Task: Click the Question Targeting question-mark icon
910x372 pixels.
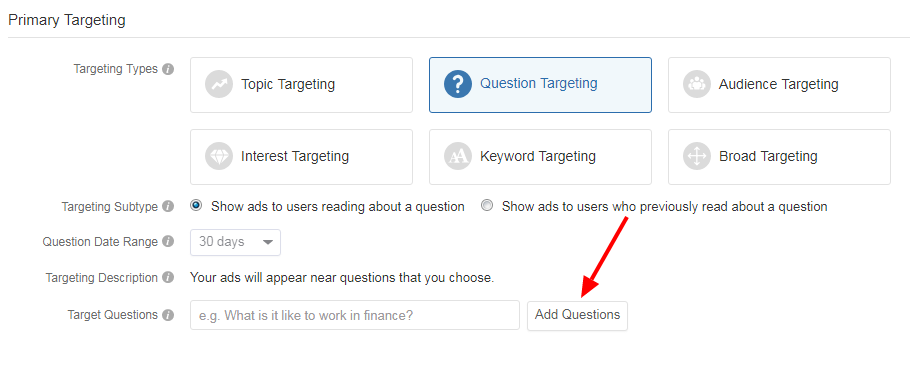Action: pyautogui.click(x=458, y=85)
